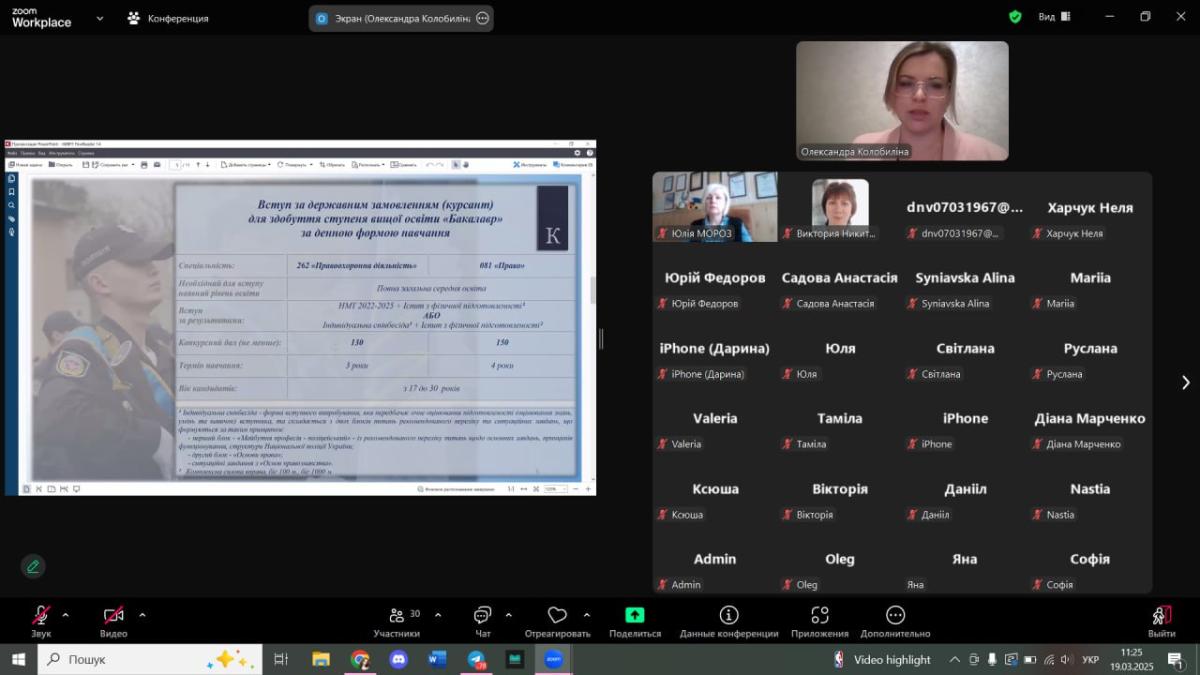
Task: Open the Вид view layout menu
Action: click(1054, 17)
